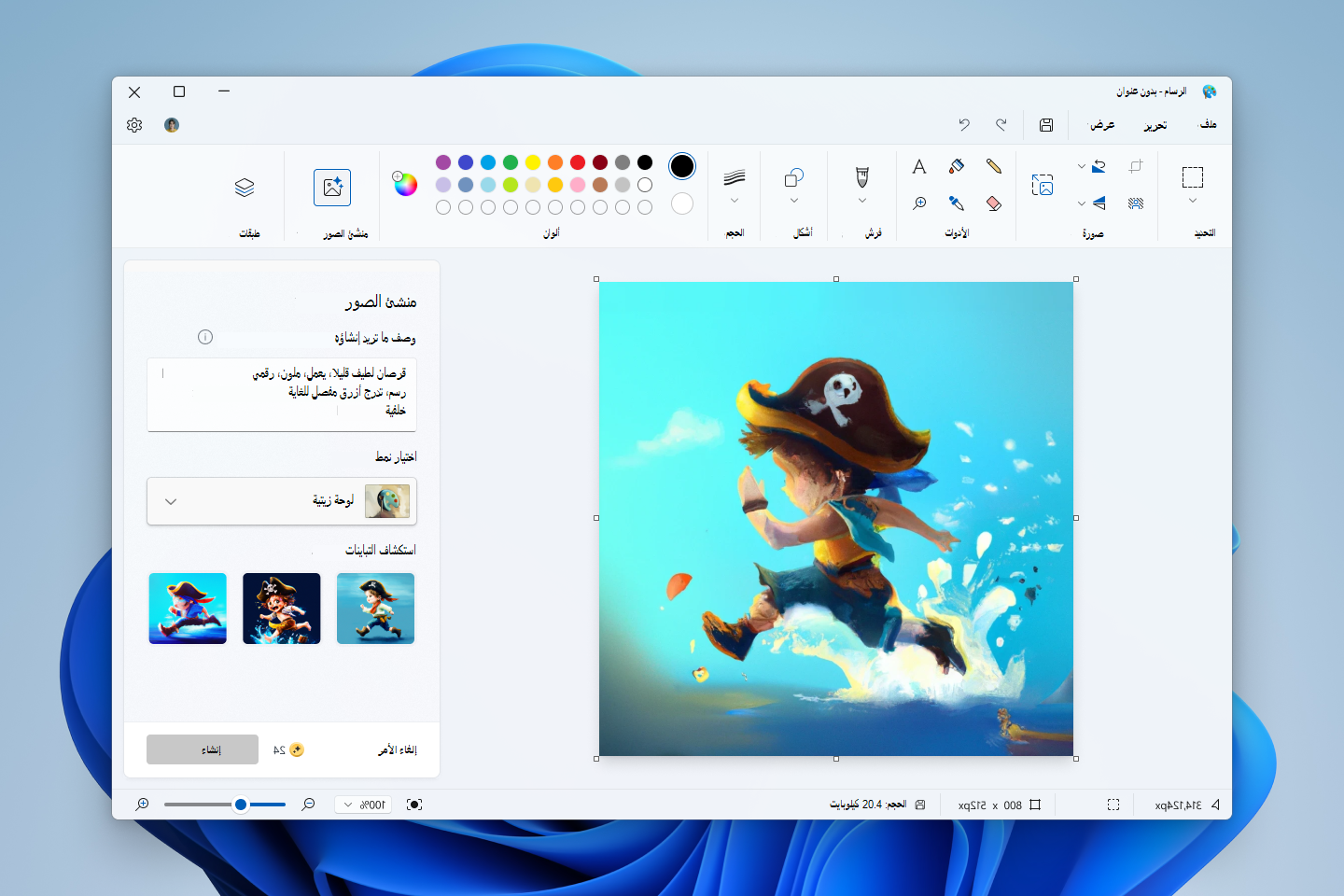Pick the green swatch in the palette
Image resolution: width=1344 pixels, height=896 pixels.
[x=511, y=162]
